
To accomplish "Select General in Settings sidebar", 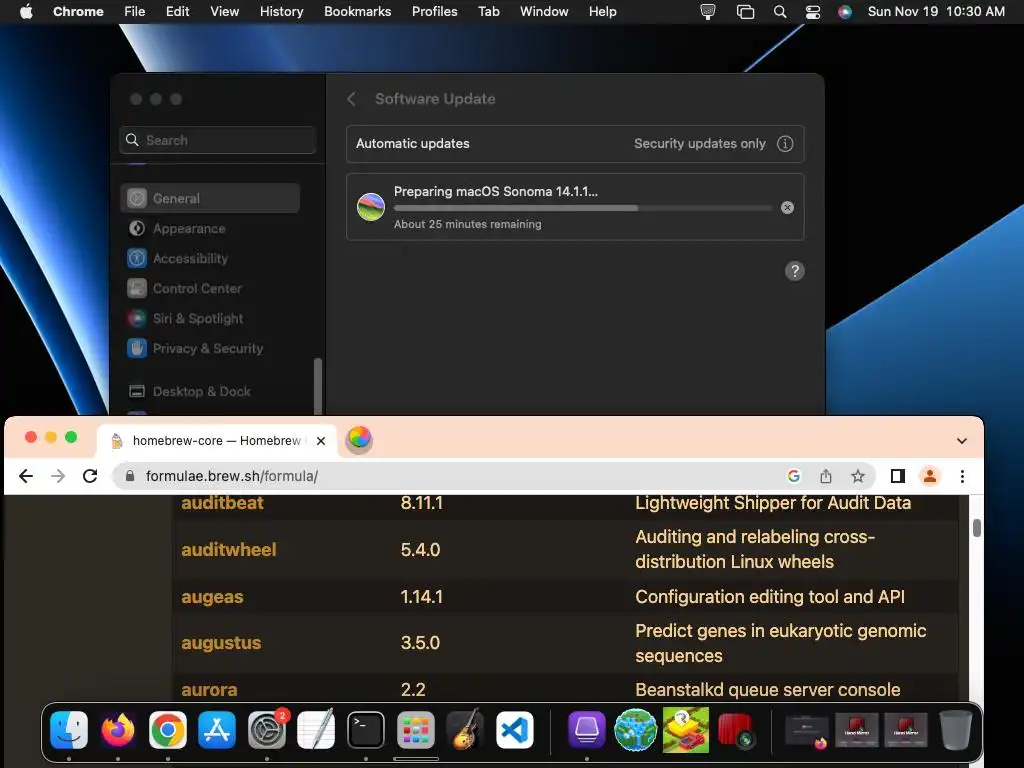I will click(210, 198).
